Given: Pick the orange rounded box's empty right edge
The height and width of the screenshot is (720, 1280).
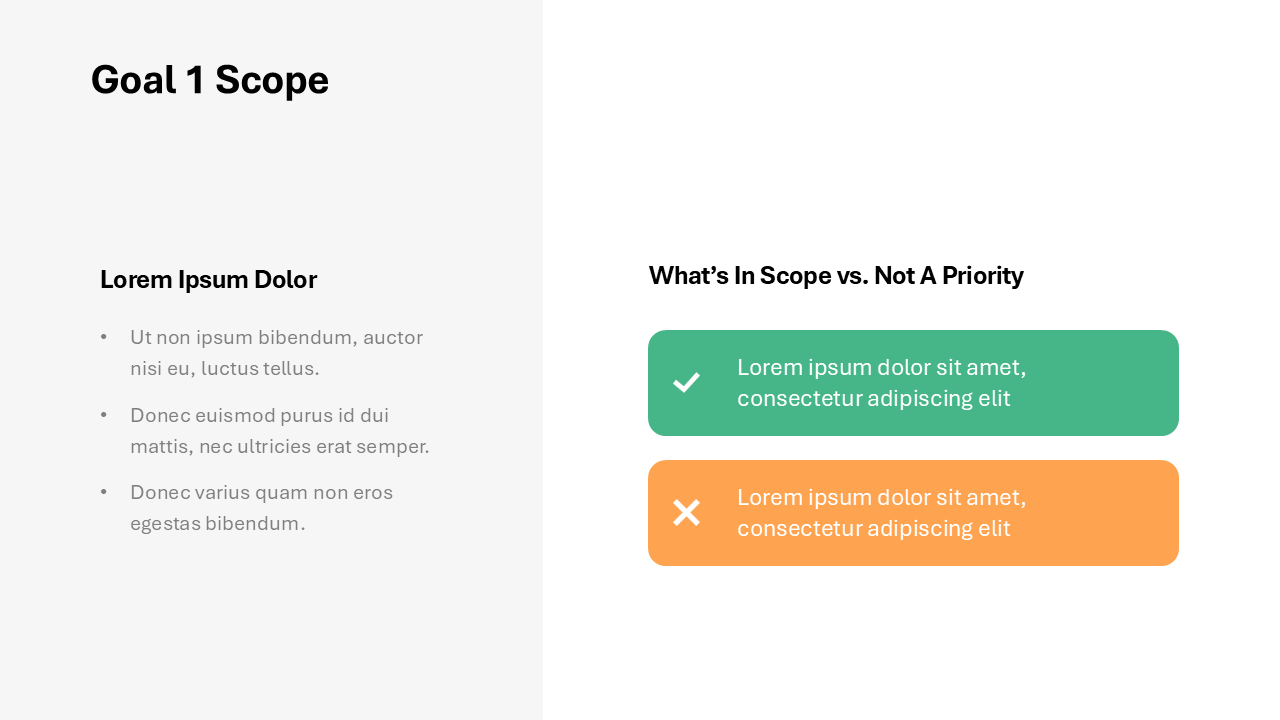Looking at the screenshot, I should [x=1120, y=513].
